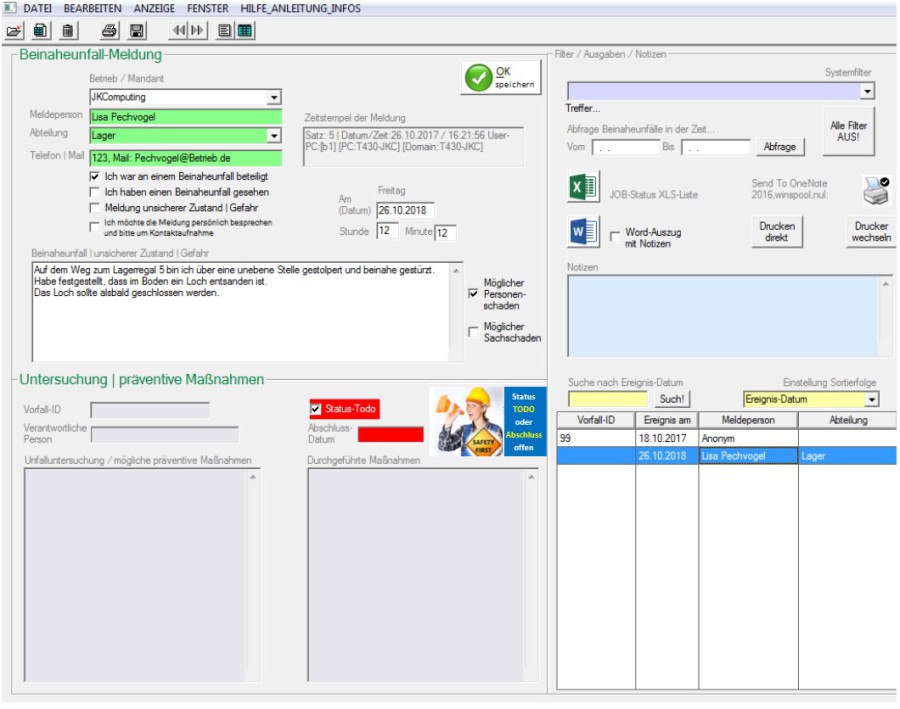Uncheck the Möglicher Personenschaden checkbox
900x709 pixels.
[474, 294]
